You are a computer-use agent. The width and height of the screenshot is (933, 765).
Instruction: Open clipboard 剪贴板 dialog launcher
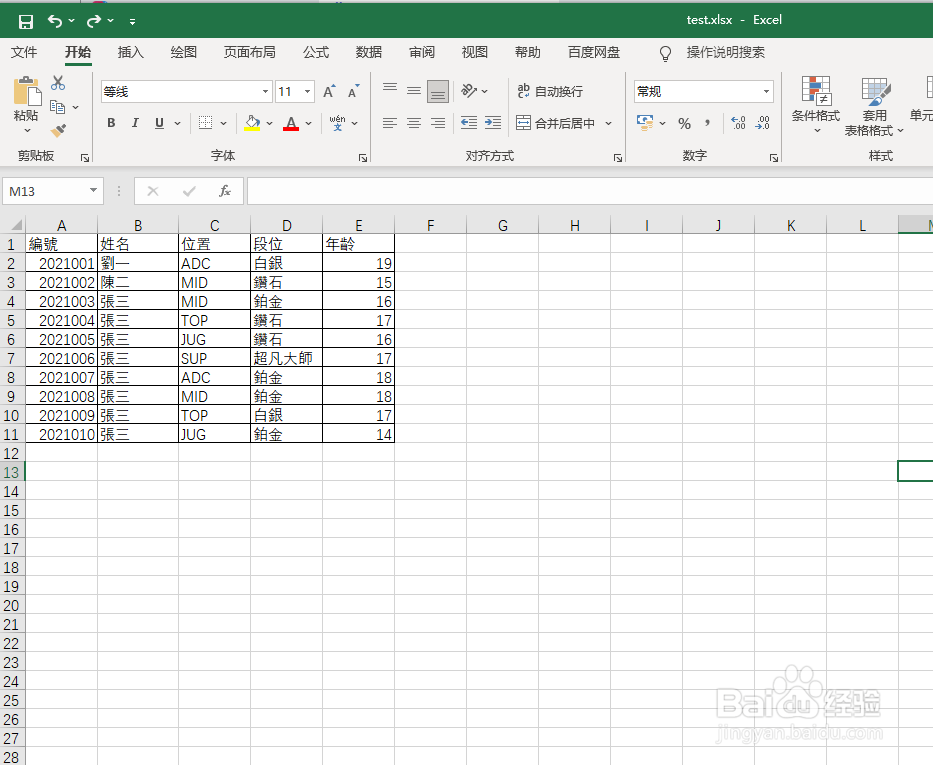pos(84,158)
